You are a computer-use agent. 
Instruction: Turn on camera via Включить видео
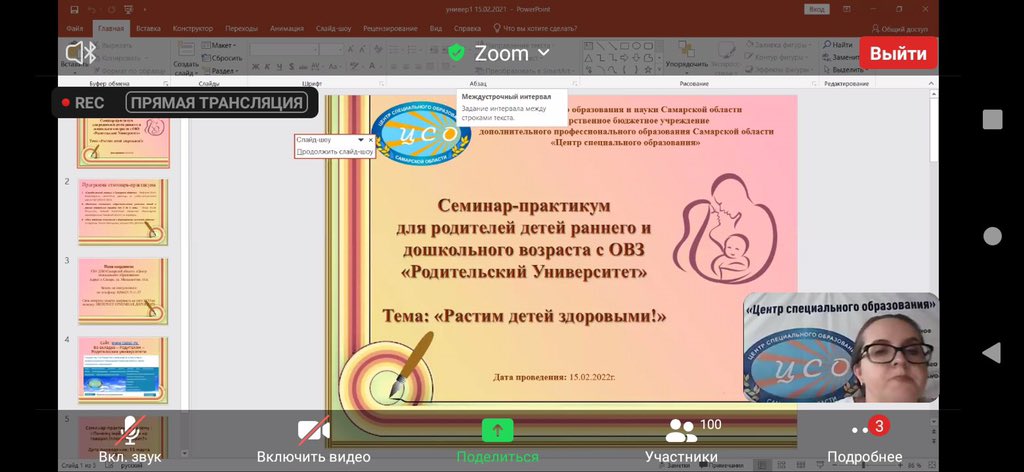(x=313, y=439)
